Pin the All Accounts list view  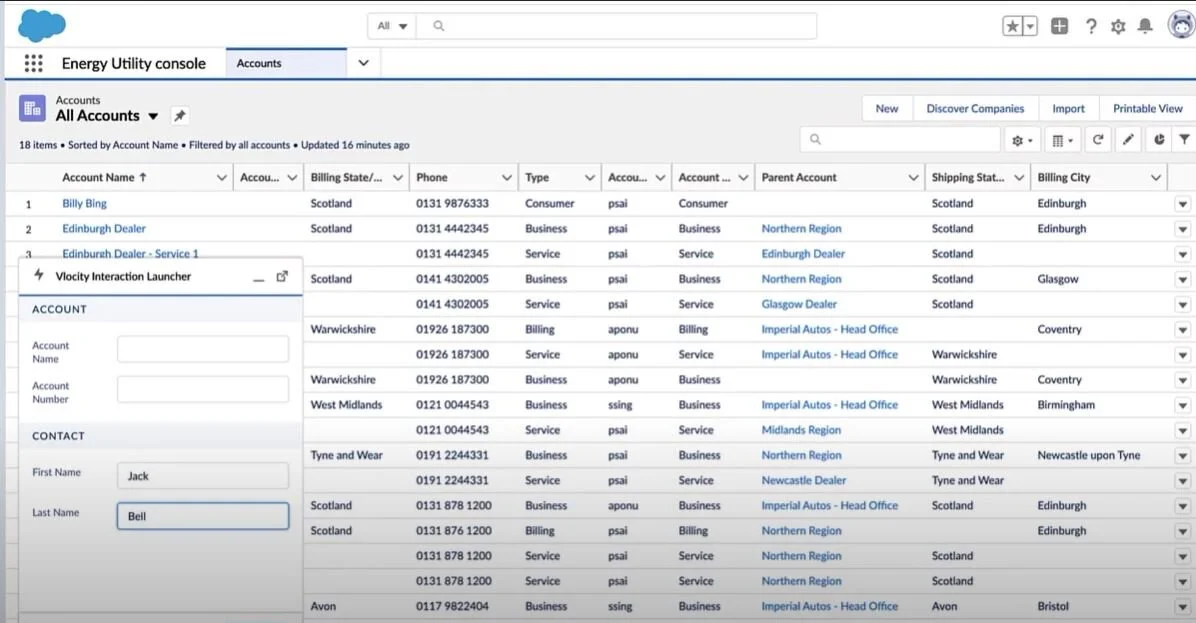179,116
